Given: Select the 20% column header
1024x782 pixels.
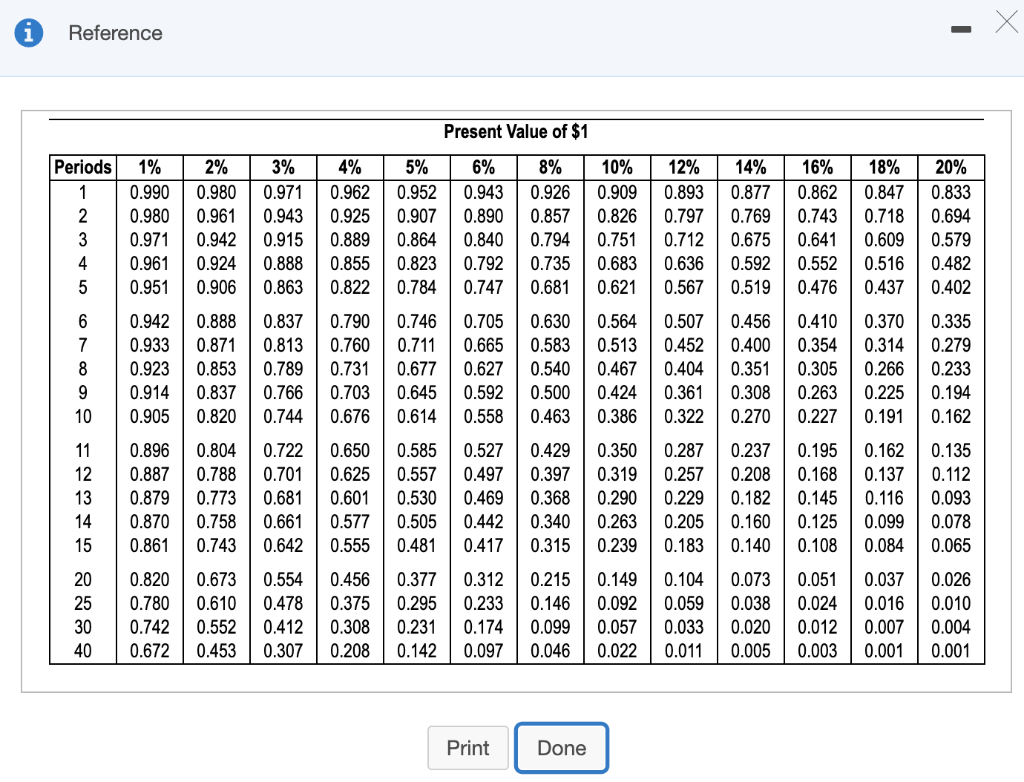Looking at the screenshot, I should [951, 167].
